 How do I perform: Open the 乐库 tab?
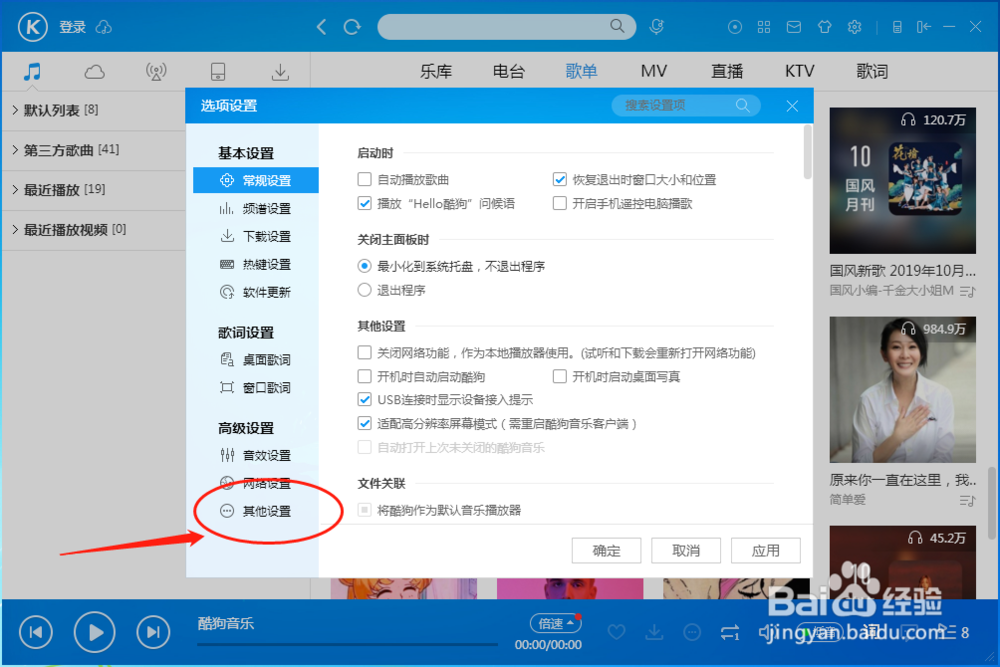point(436,71)
